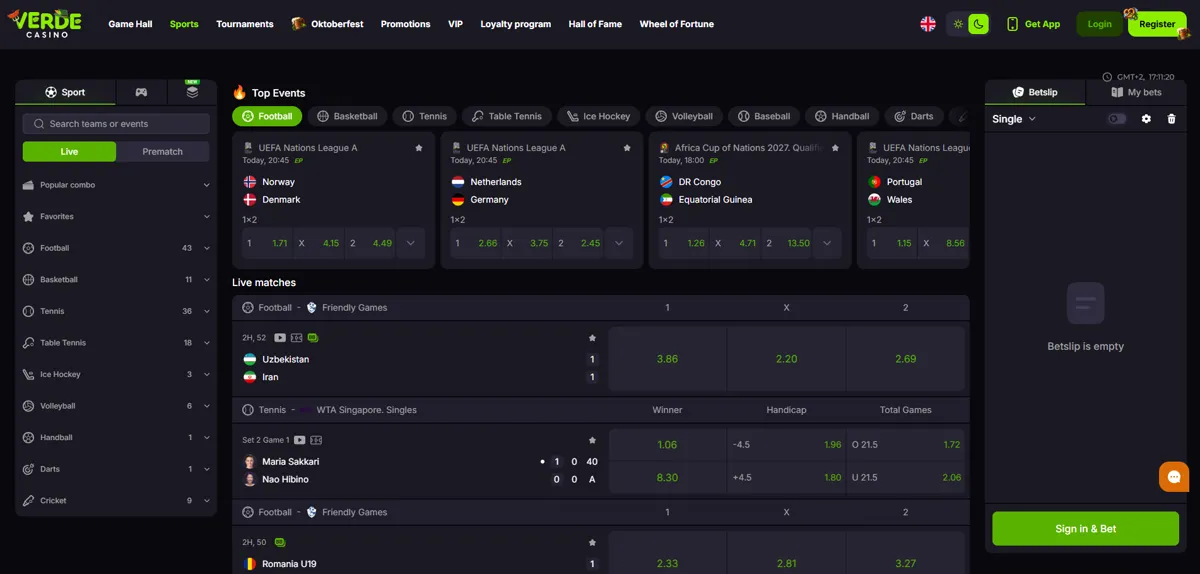The image size is (1200, 574).
Task: Open the UK flag language selector
Action: 928,24
